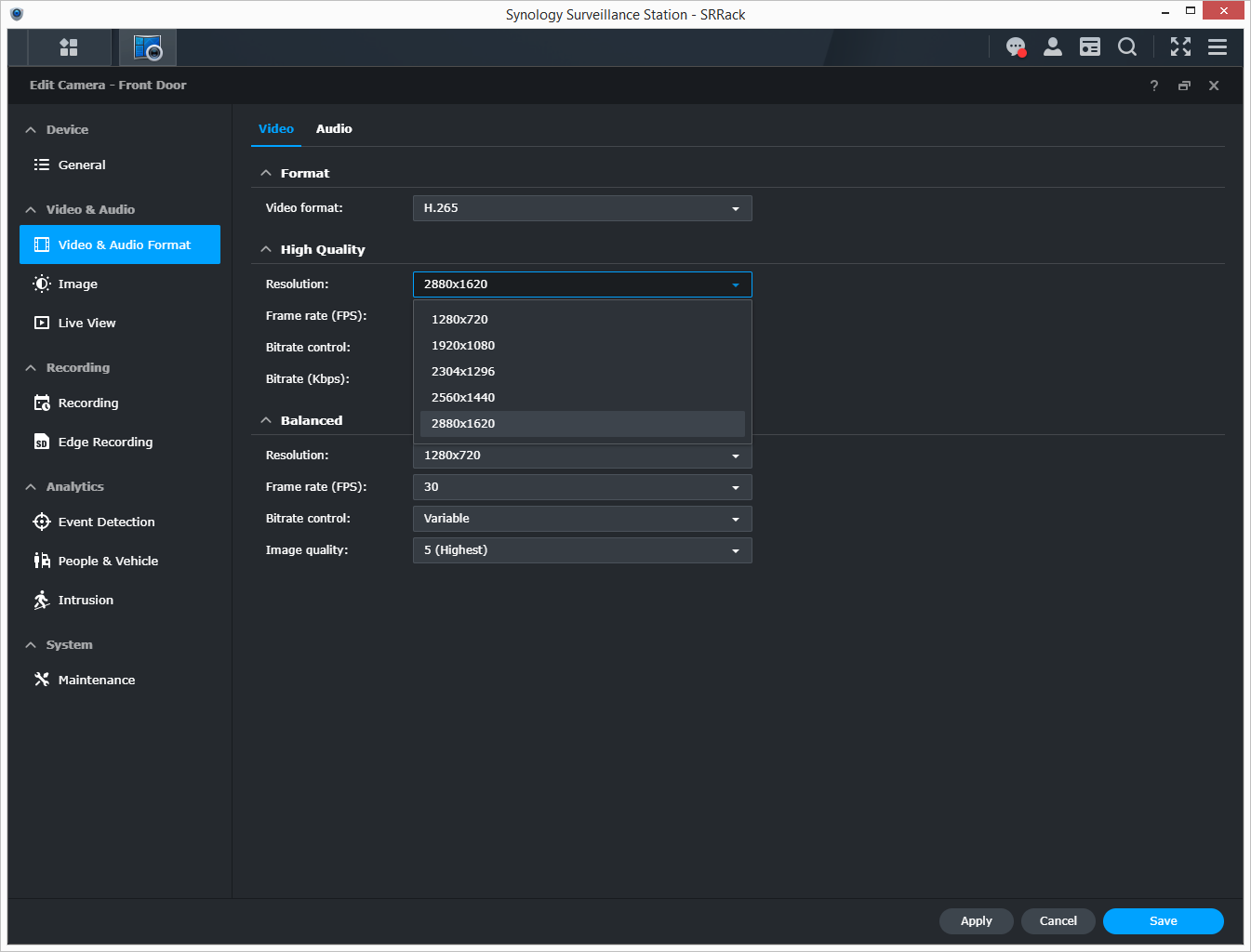This screenshot has width=1251, height=952.
Task: Open the main menu grid icon
Action: pyautogui.click(x=69, y=47)
